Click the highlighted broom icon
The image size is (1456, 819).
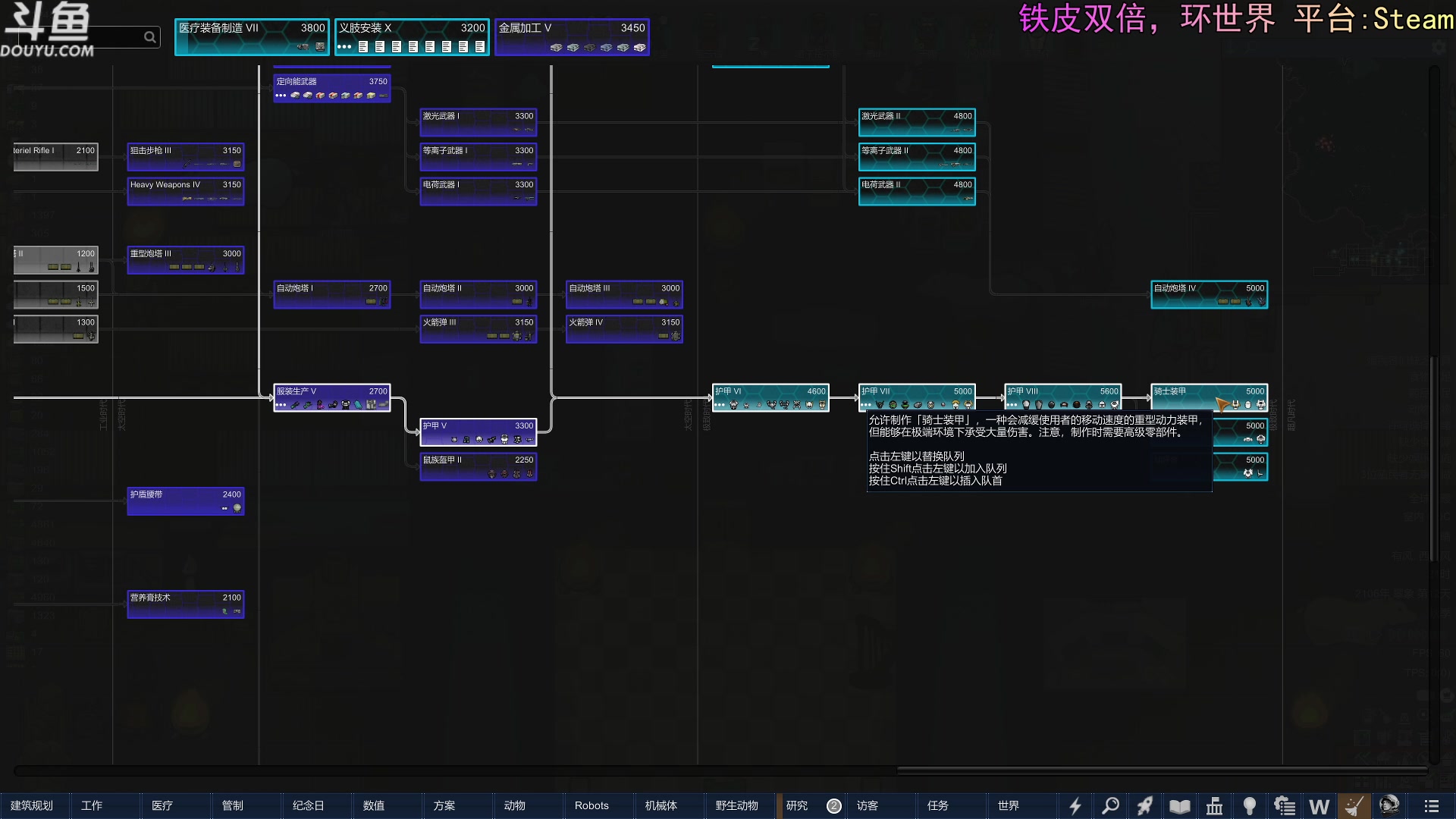pos(1354,806)
